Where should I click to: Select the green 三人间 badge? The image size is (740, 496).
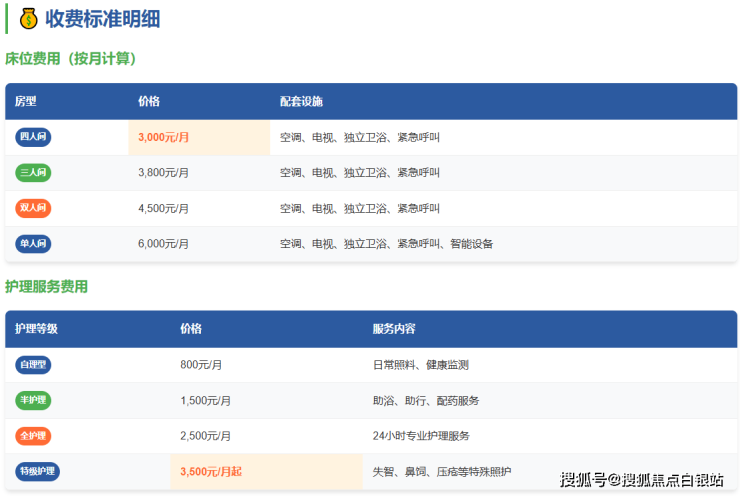click(x=33, y=173)
